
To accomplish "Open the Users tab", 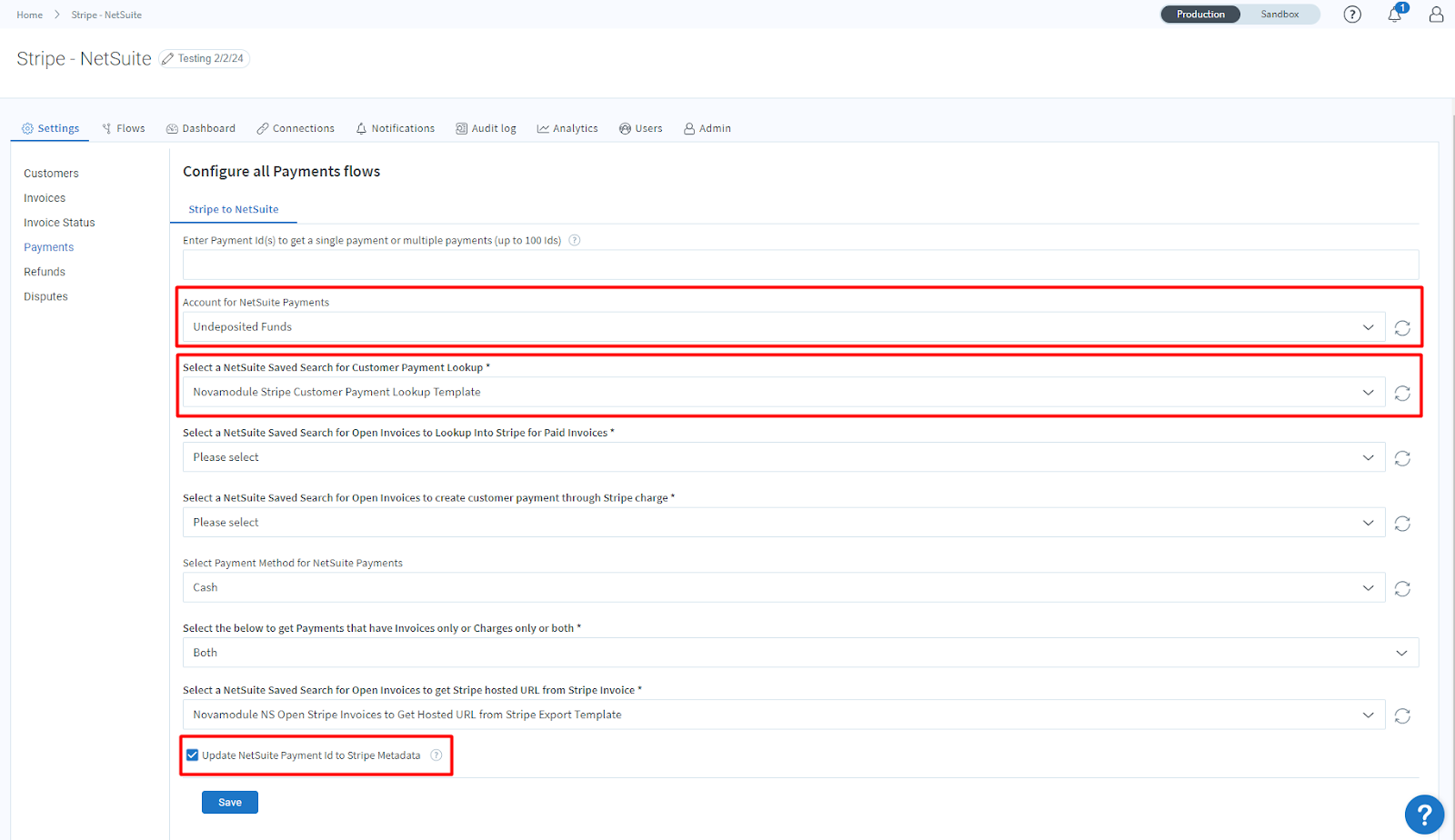I will click(x=641, y=129).
